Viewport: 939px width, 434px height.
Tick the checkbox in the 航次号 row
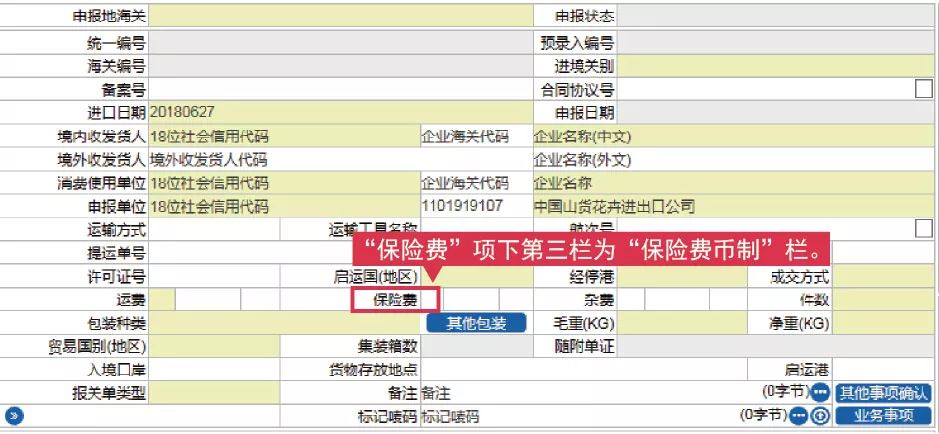924,228
